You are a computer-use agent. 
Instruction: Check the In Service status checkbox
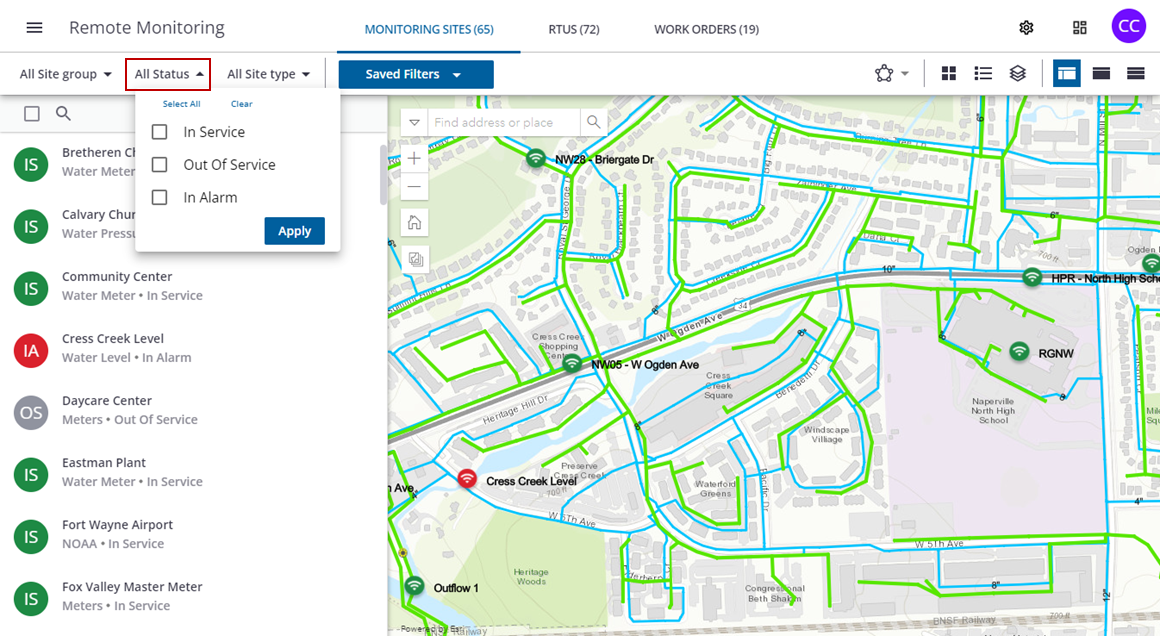coord(159,132)
